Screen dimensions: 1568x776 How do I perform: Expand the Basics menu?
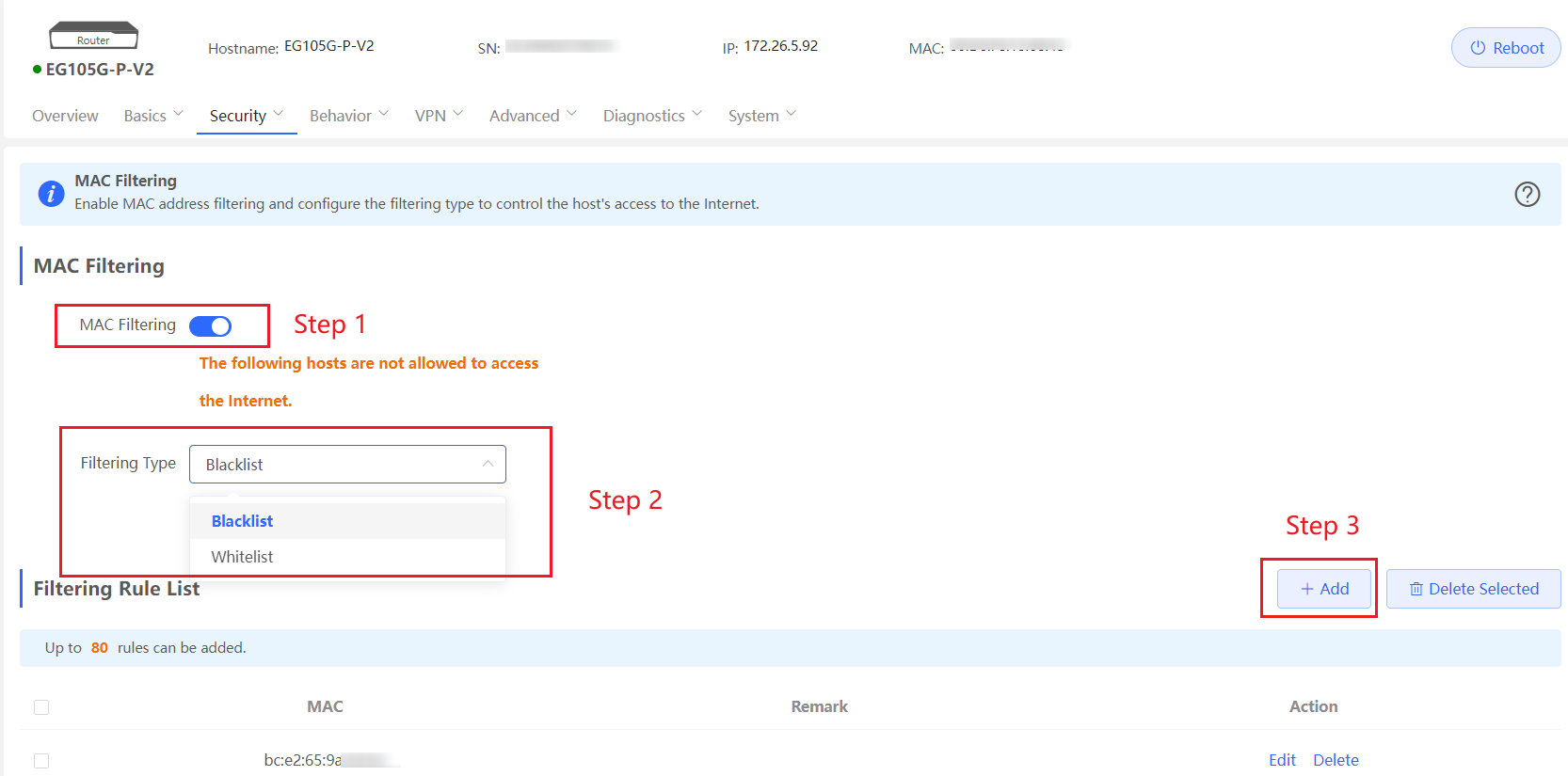[x=153, y=116]
